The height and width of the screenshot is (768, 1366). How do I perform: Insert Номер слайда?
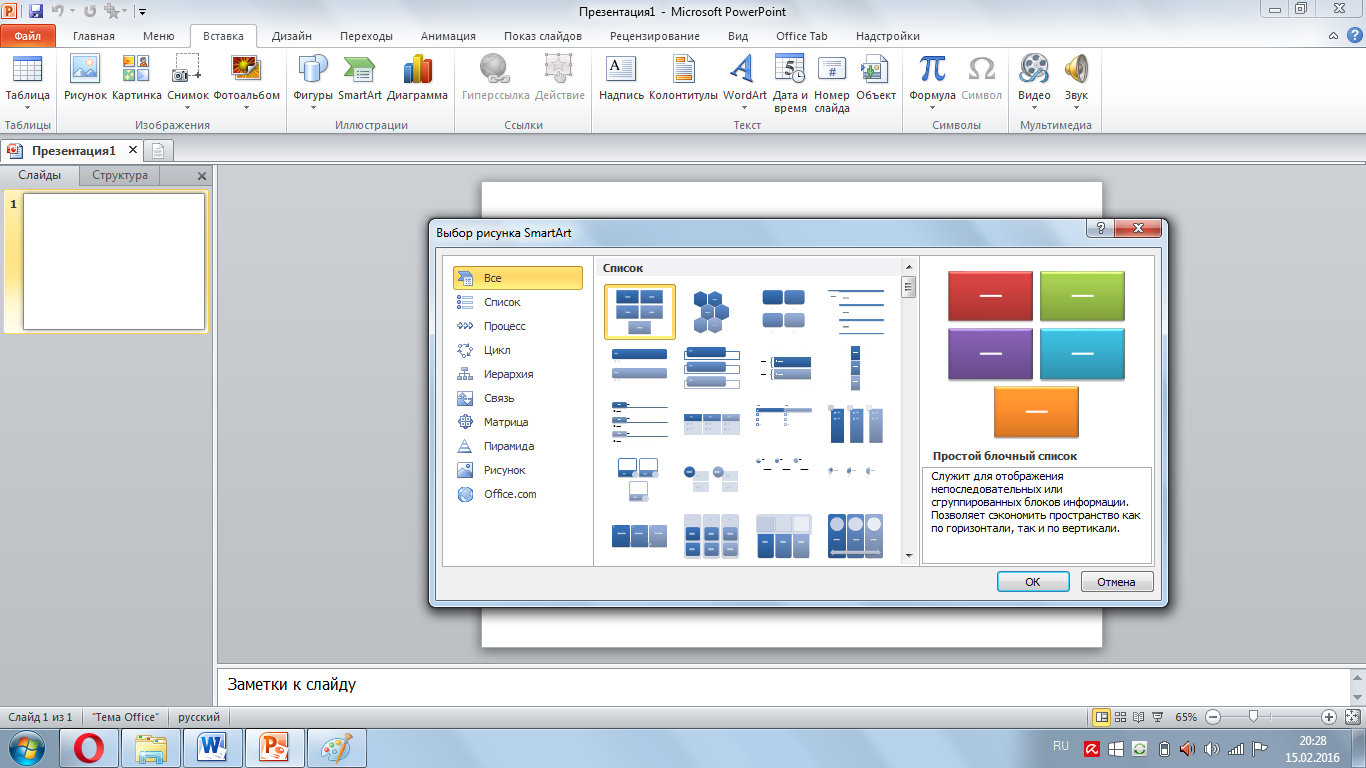(832, 84)
